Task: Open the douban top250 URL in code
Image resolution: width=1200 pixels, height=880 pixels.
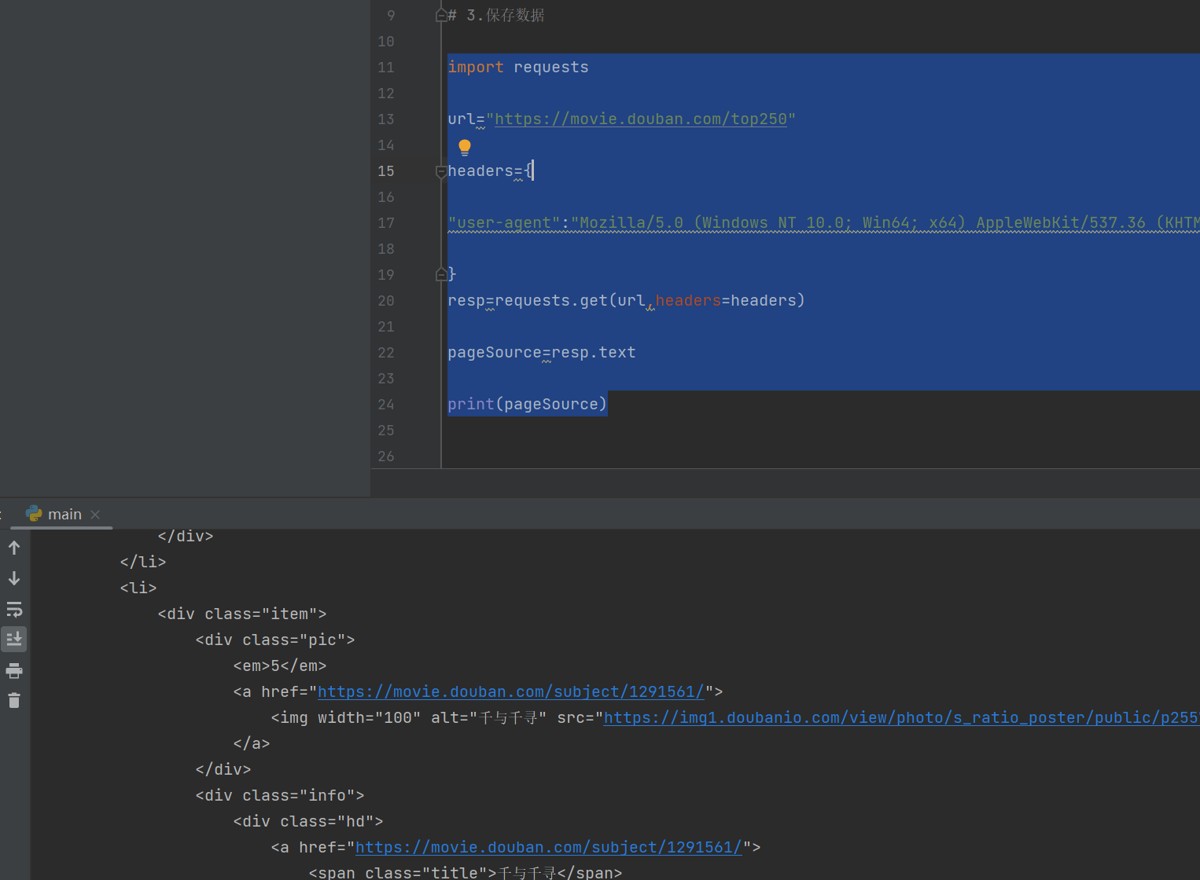Action: (x=640, y=119)
